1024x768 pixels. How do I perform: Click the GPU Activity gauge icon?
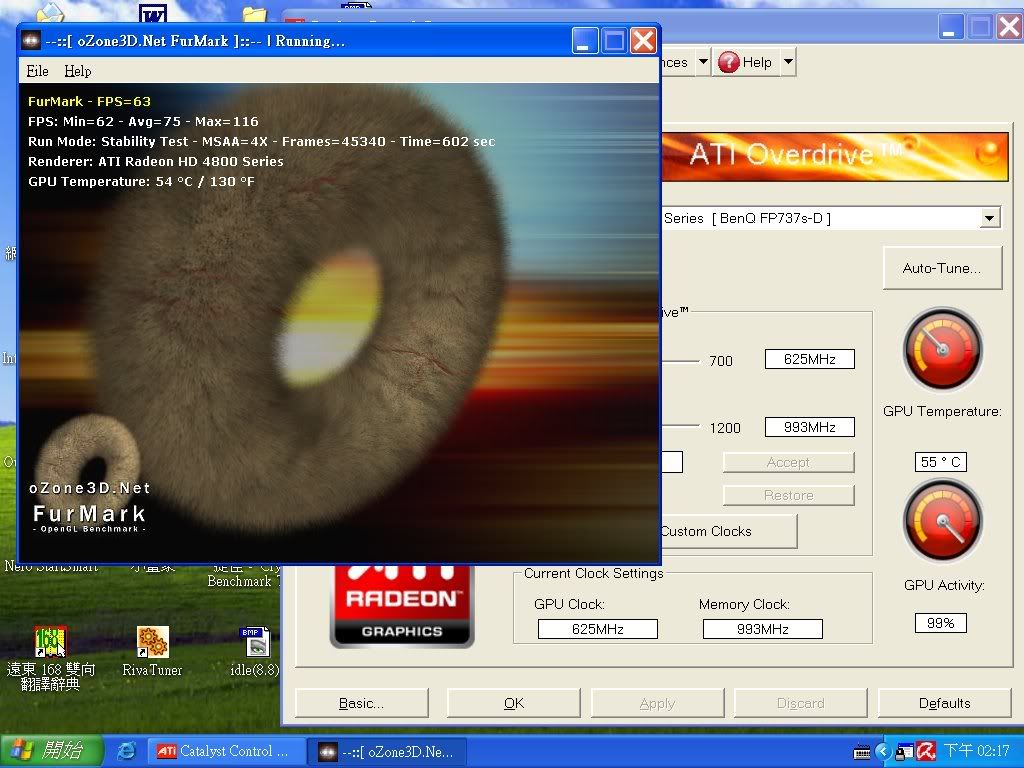942,521
